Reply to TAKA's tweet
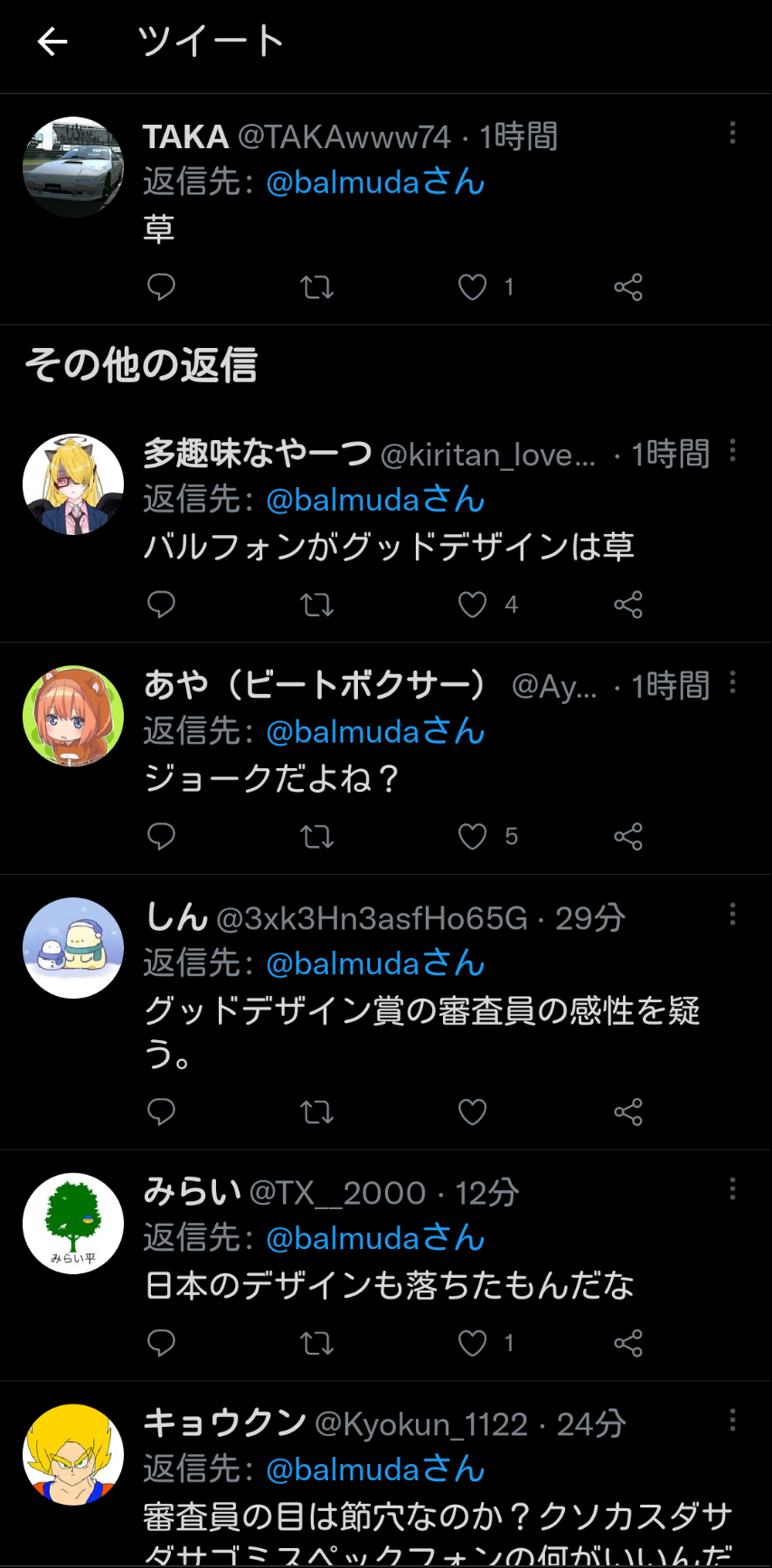 pos(161,287)
